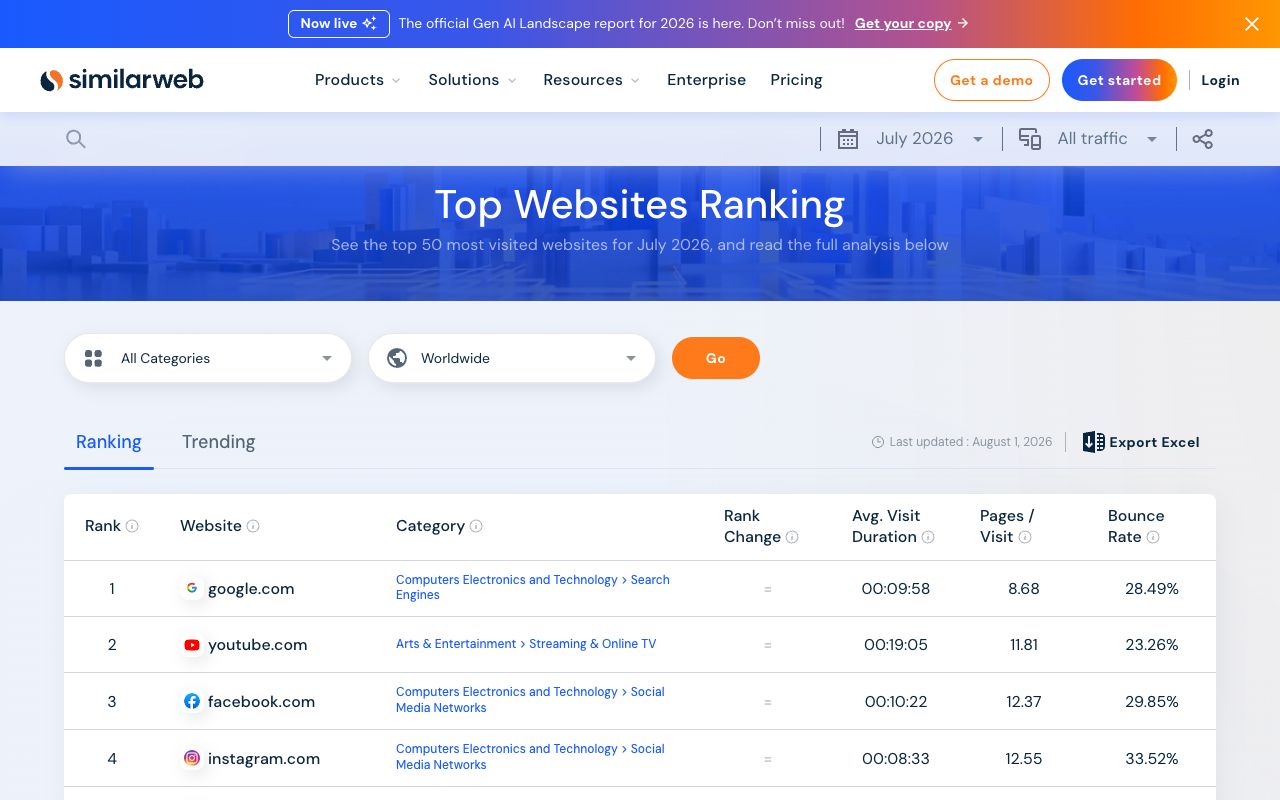The height and width of the screenshot is (800, 1280).
Task: Click the sparkle Now live badge
Action: [x=339, y=24]
